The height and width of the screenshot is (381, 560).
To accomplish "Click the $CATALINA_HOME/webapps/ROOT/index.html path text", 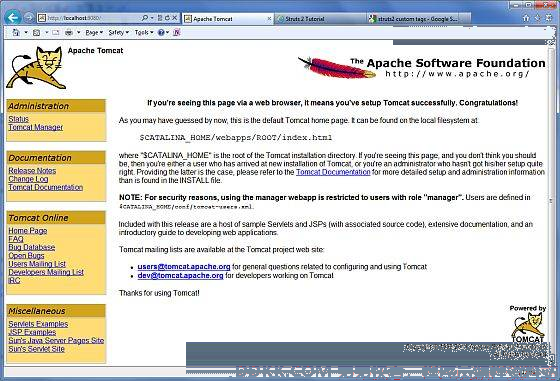I will 236,137.
